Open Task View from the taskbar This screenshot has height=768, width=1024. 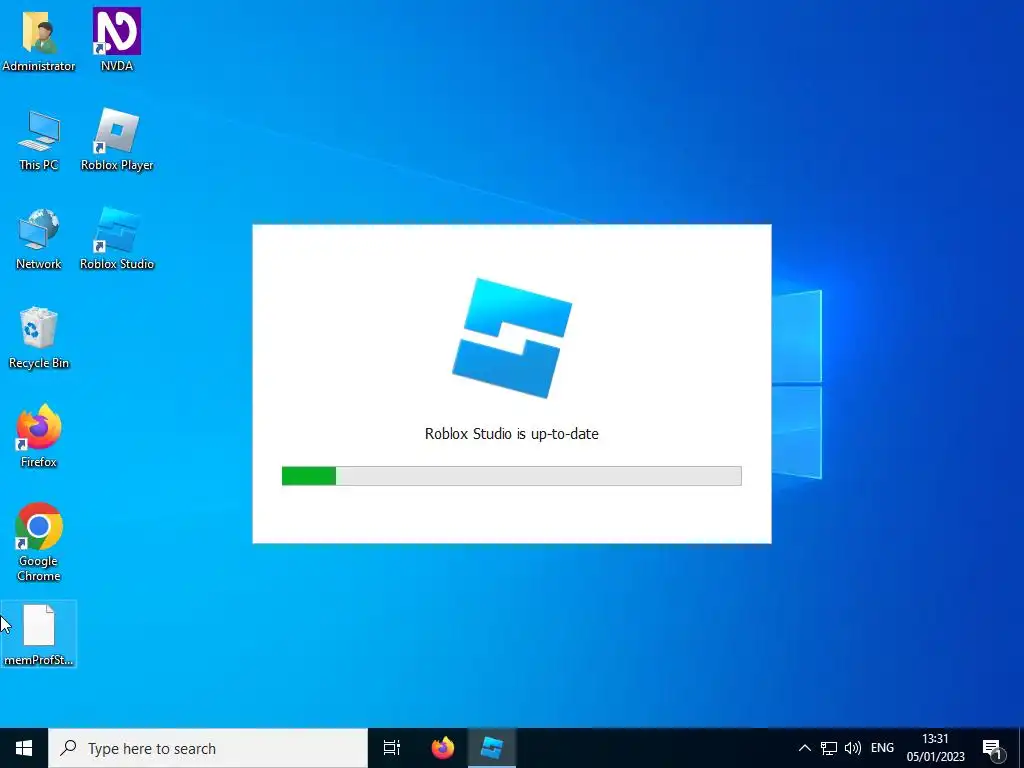click(x=392, y=748)
